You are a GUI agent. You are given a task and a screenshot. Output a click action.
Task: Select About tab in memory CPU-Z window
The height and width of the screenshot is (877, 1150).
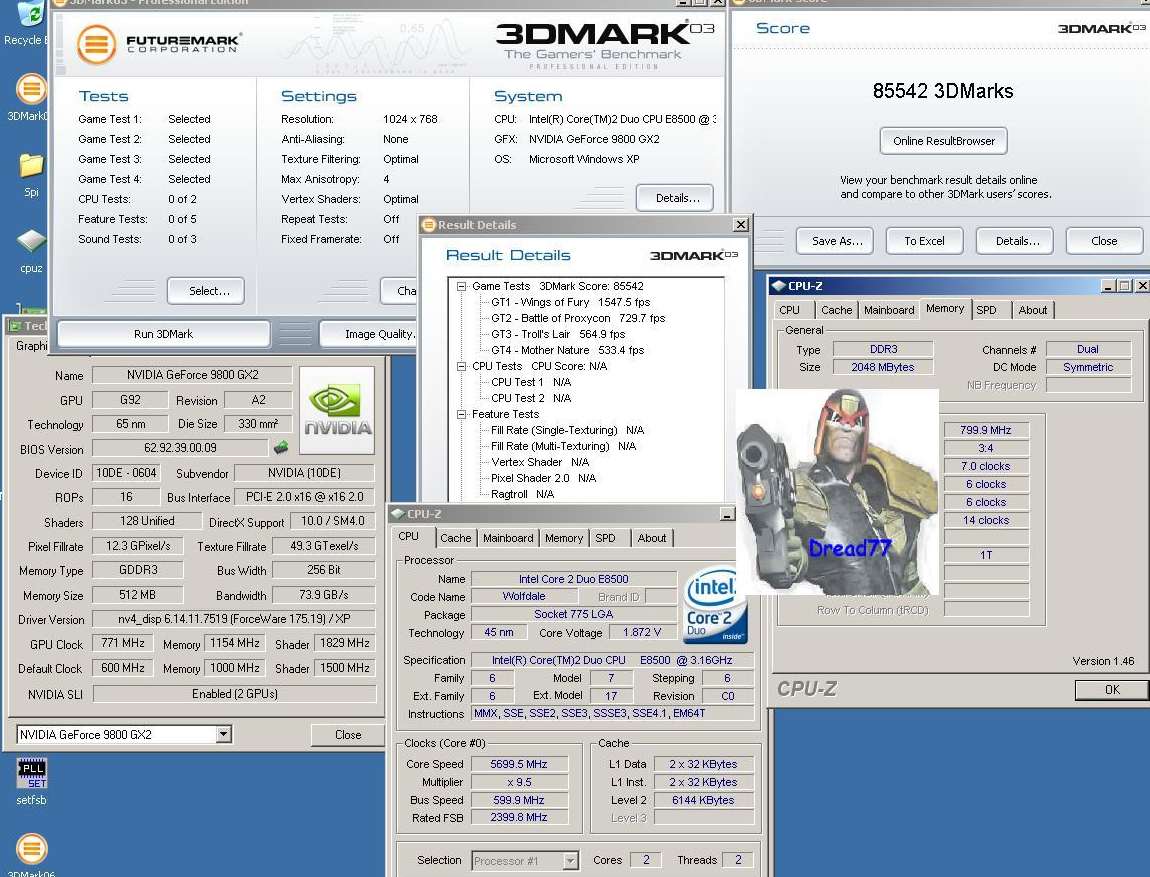click(x=1033, y=310)
